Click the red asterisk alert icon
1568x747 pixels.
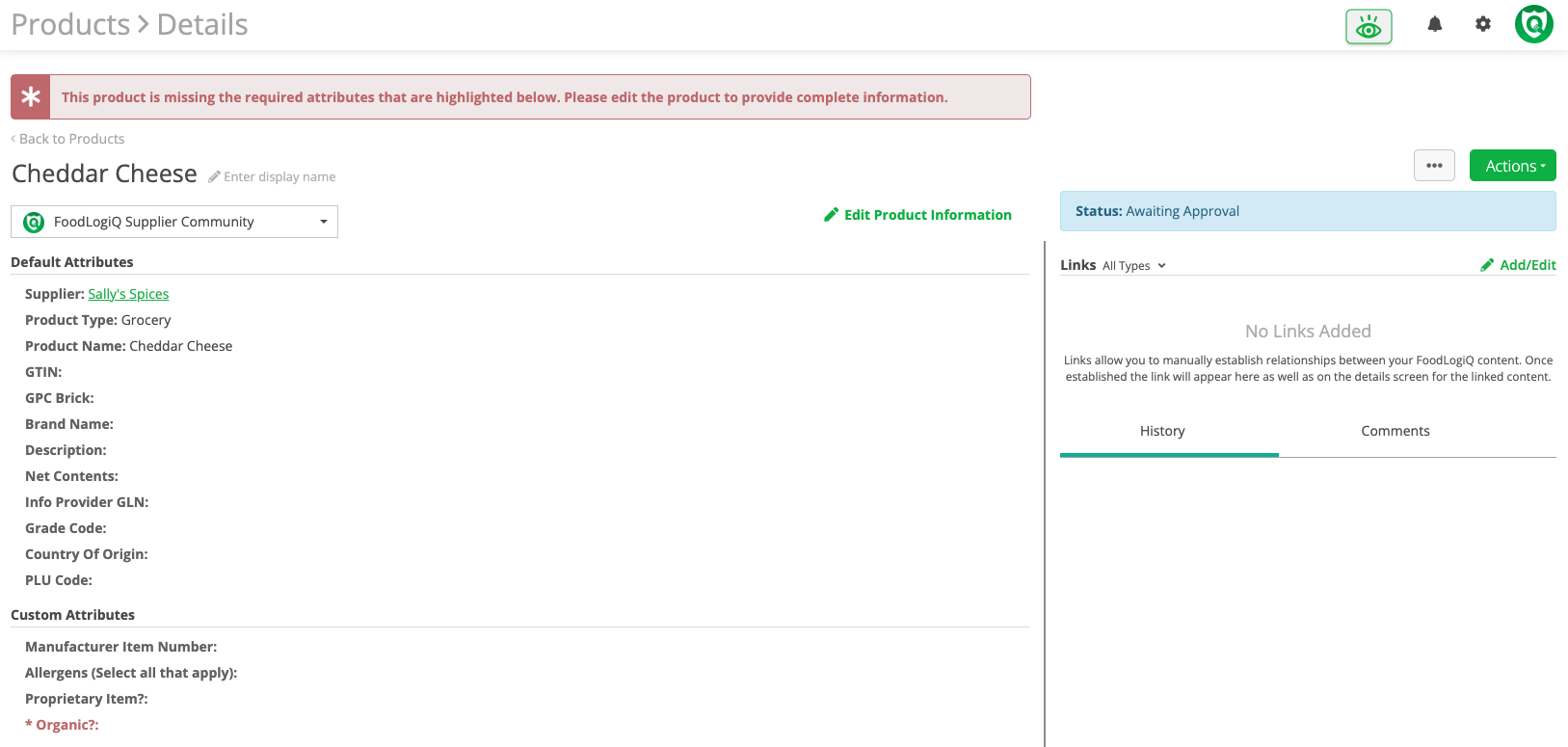[31, 97]
